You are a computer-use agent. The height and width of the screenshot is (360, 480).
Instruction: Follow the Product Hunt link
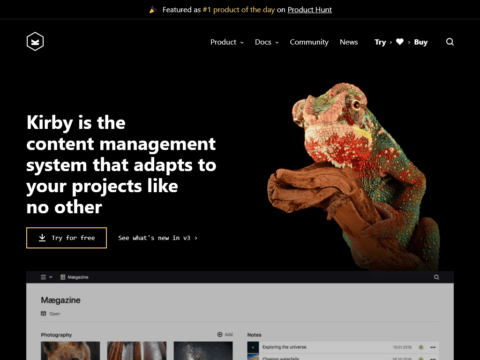click(310, 10)
